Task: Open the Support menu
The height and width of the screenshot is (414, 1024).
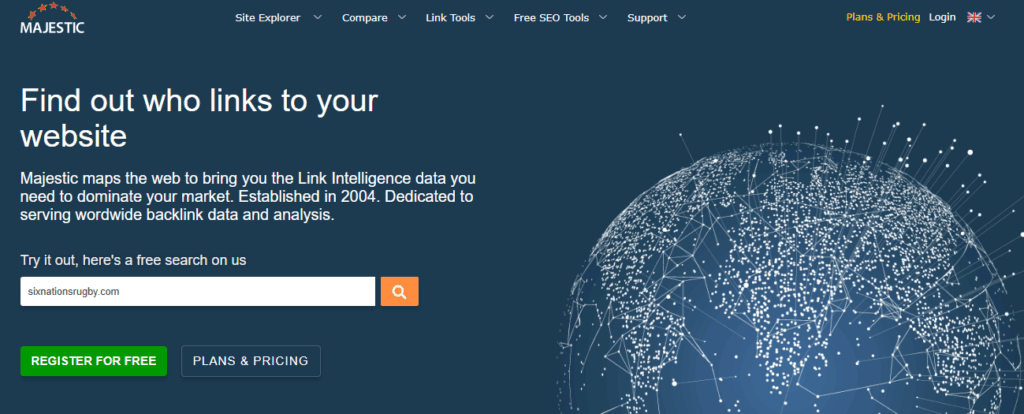Action: pos(647,18)
